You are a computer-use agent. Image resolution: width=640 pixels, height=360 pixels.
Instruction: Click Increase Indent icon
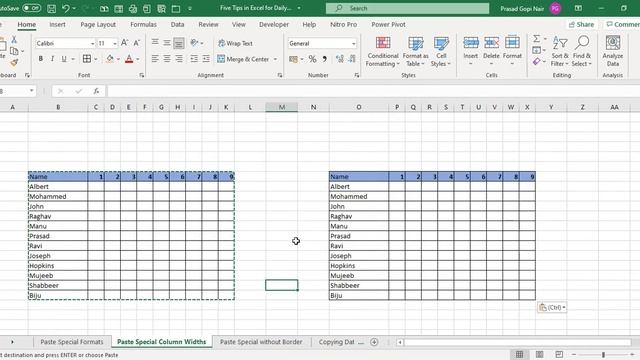pyautogui.click(x=206, y=59)
